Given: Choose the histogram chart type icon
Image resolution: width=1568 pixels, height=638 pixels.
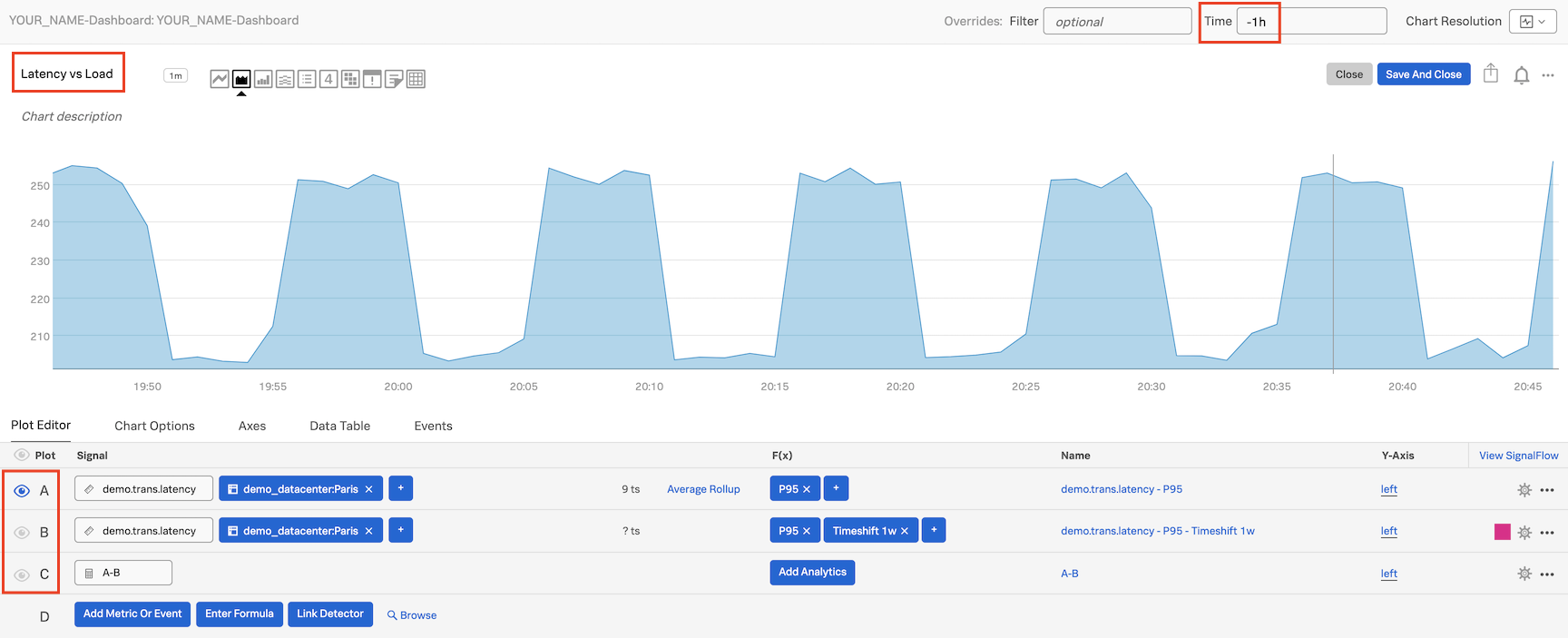Looking at the screenshot, I should [285, 79].
